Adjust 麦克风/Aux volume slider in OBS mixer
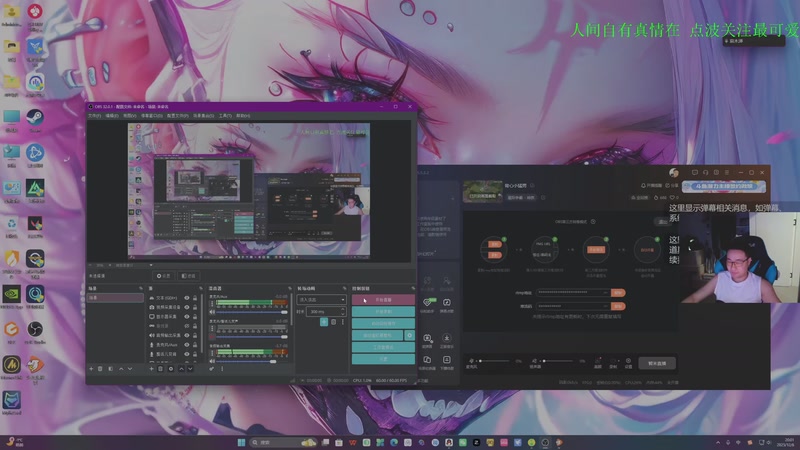Viewport: 800px width, 450px height. 252,312
